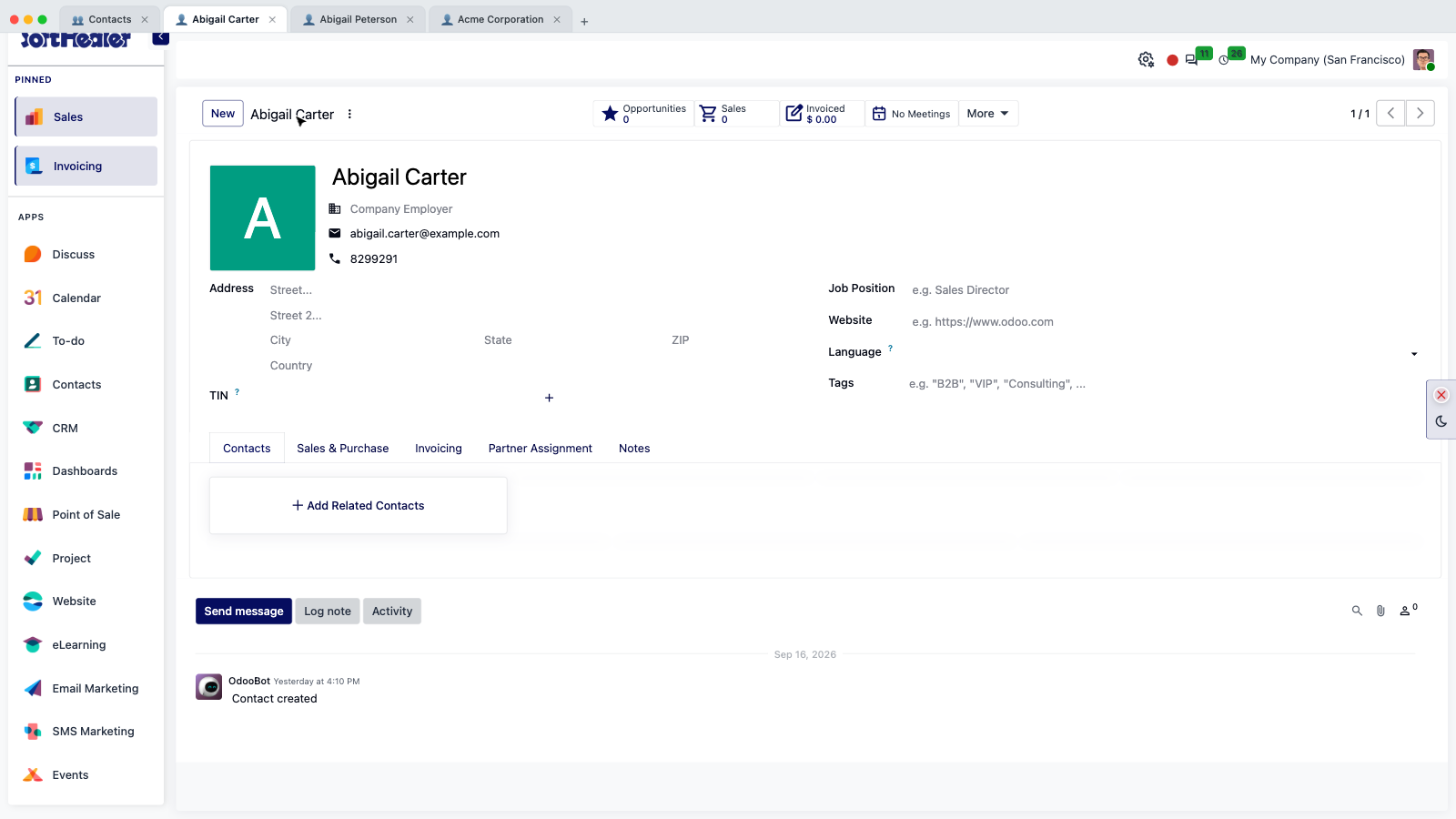Click the New button
1456x819 pixels.
click(223, 114)
